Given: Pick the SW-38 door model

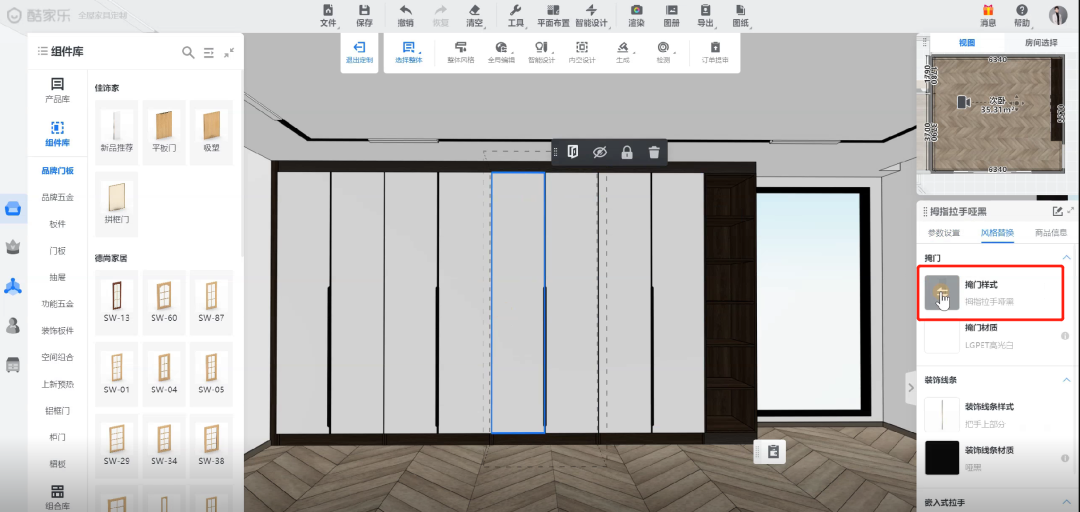Looking at the screenshot, I should point(211,444).
